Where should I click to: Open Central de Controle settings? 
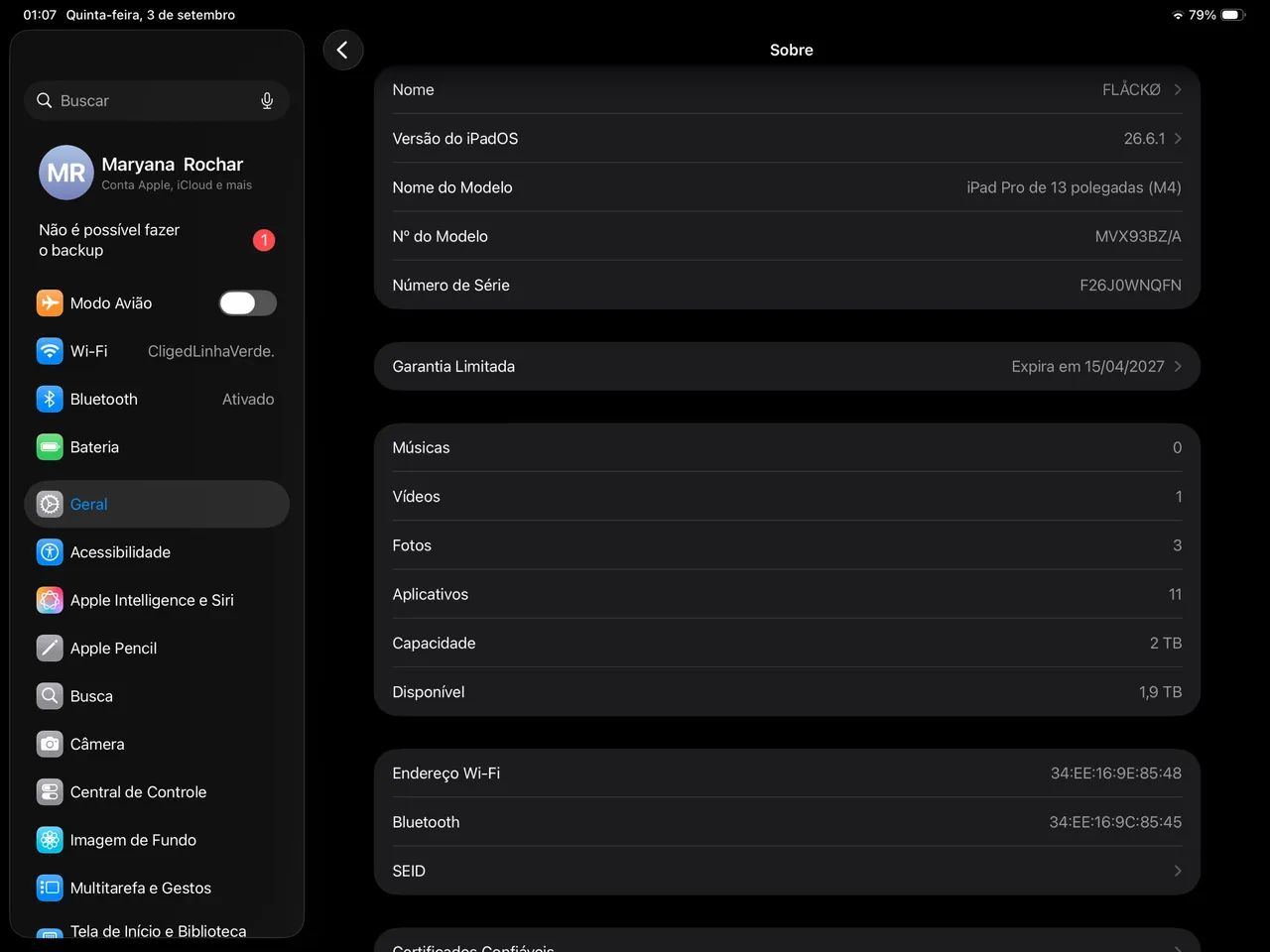pos(157,792)
